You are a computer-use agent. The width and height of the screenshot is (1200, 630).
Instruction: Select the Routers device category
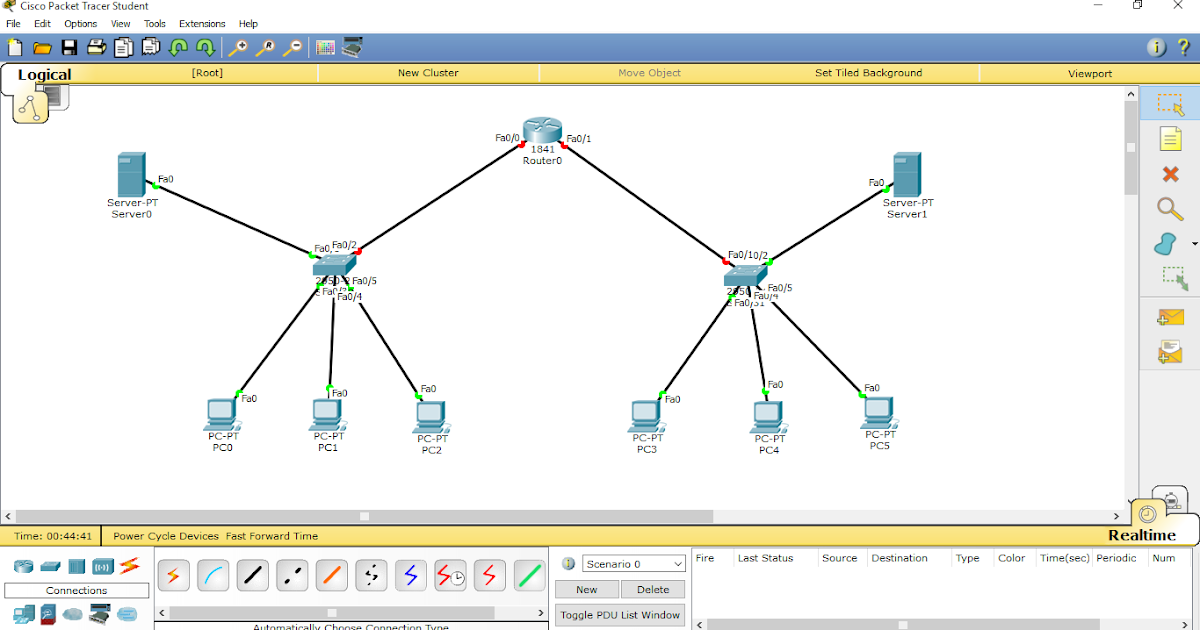[x=23, y=566]
